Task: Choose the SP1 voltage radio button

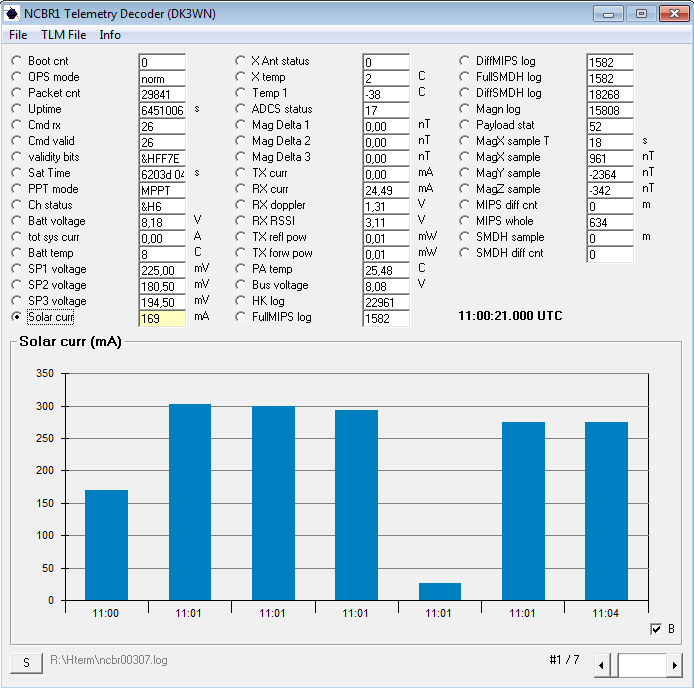Action: click(17, 269)
